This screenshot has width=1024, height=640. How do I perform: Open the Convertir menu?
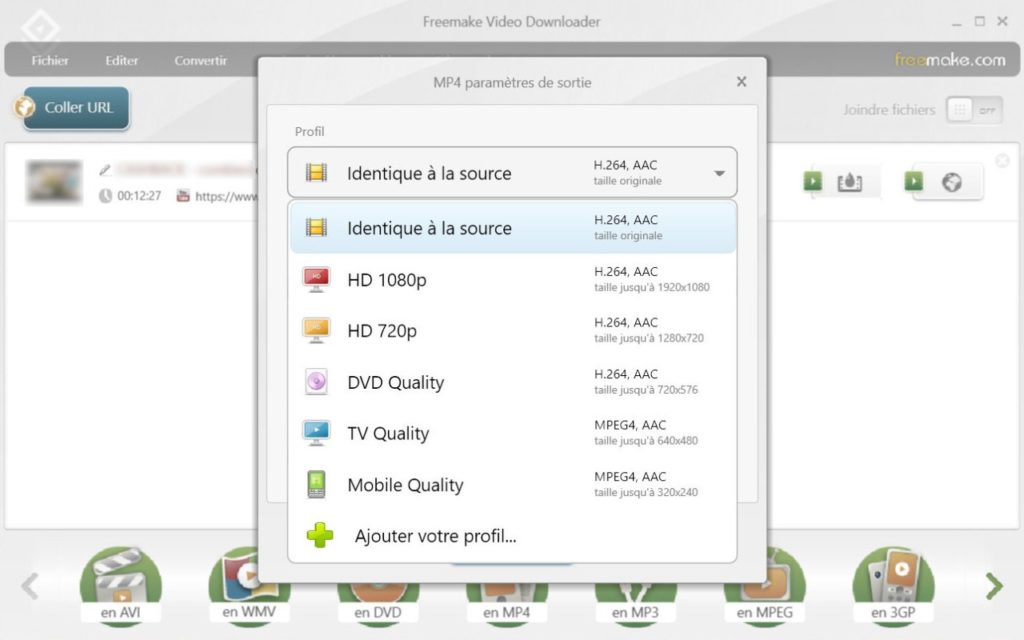[200, 61]
